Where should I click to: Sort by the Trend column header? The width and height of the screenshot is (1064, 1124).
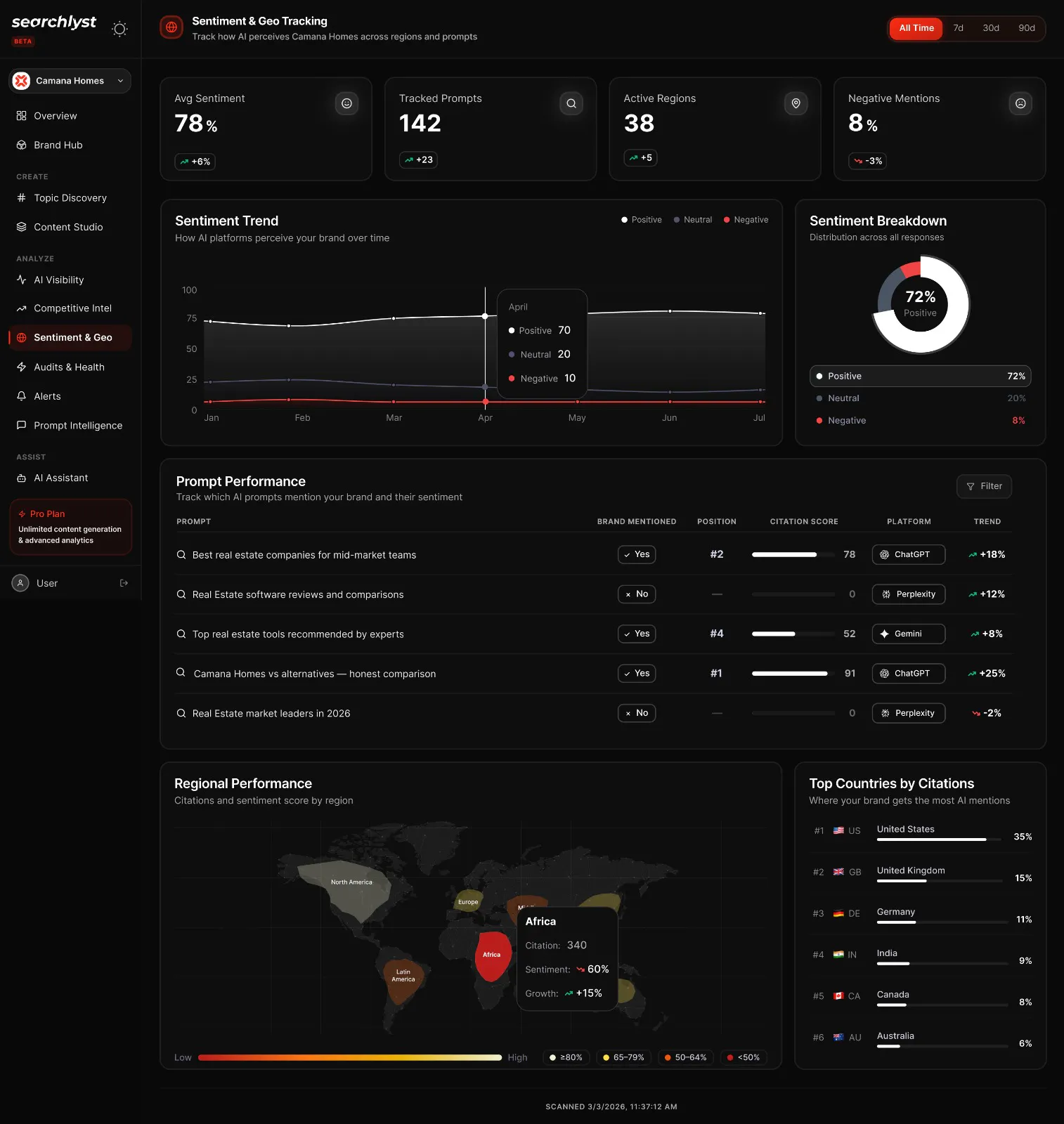pos(987,521)
